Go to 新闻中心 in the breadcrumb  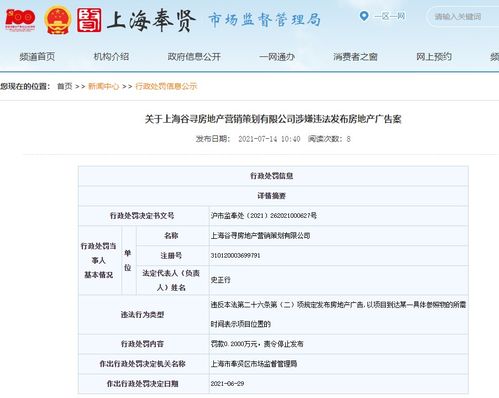point(103,86)
